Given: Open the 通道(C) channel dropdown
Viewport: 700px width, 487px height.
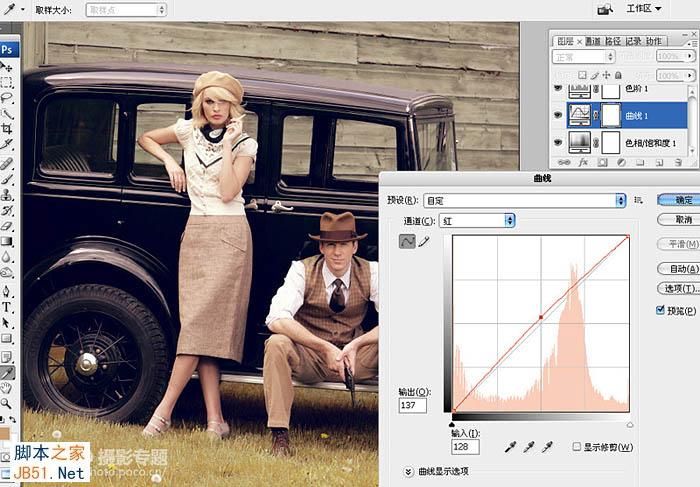Looking at the screenshot, I should [x=477, y=221].
